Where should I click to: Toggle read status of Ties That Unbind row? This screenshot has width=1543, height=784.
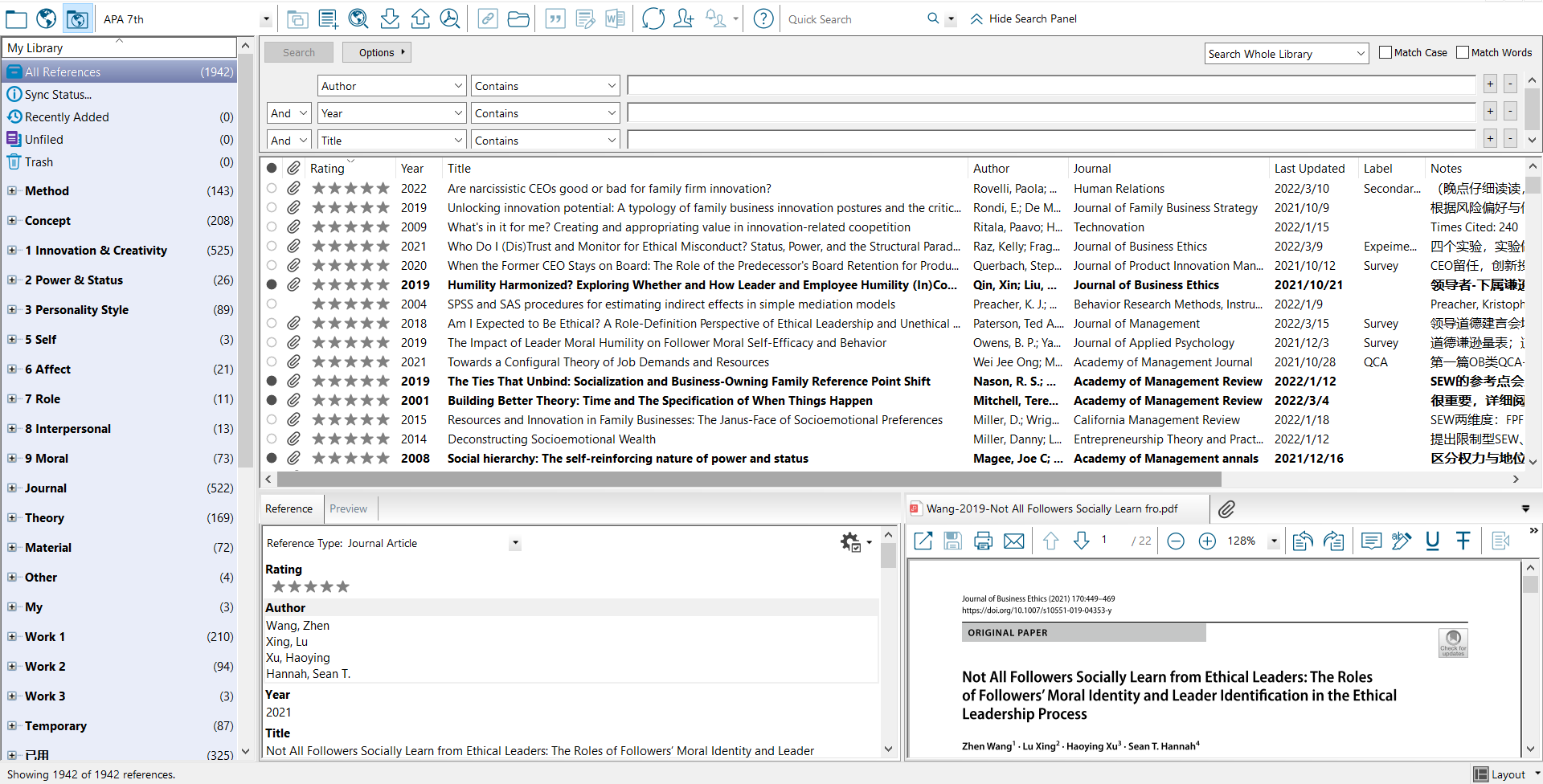tap(272, 381)
